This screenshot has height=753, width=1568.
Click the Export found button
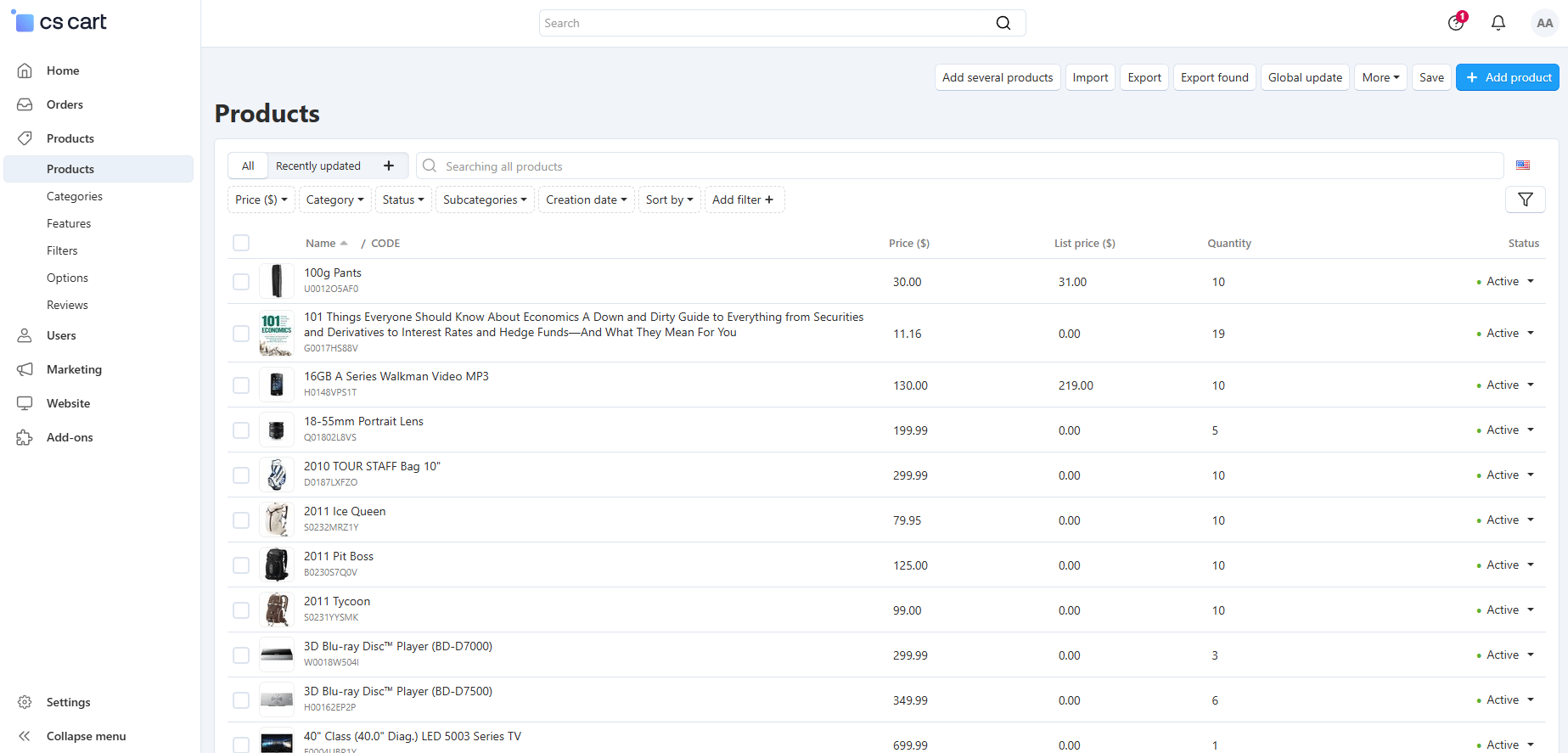coord(1215,77)
